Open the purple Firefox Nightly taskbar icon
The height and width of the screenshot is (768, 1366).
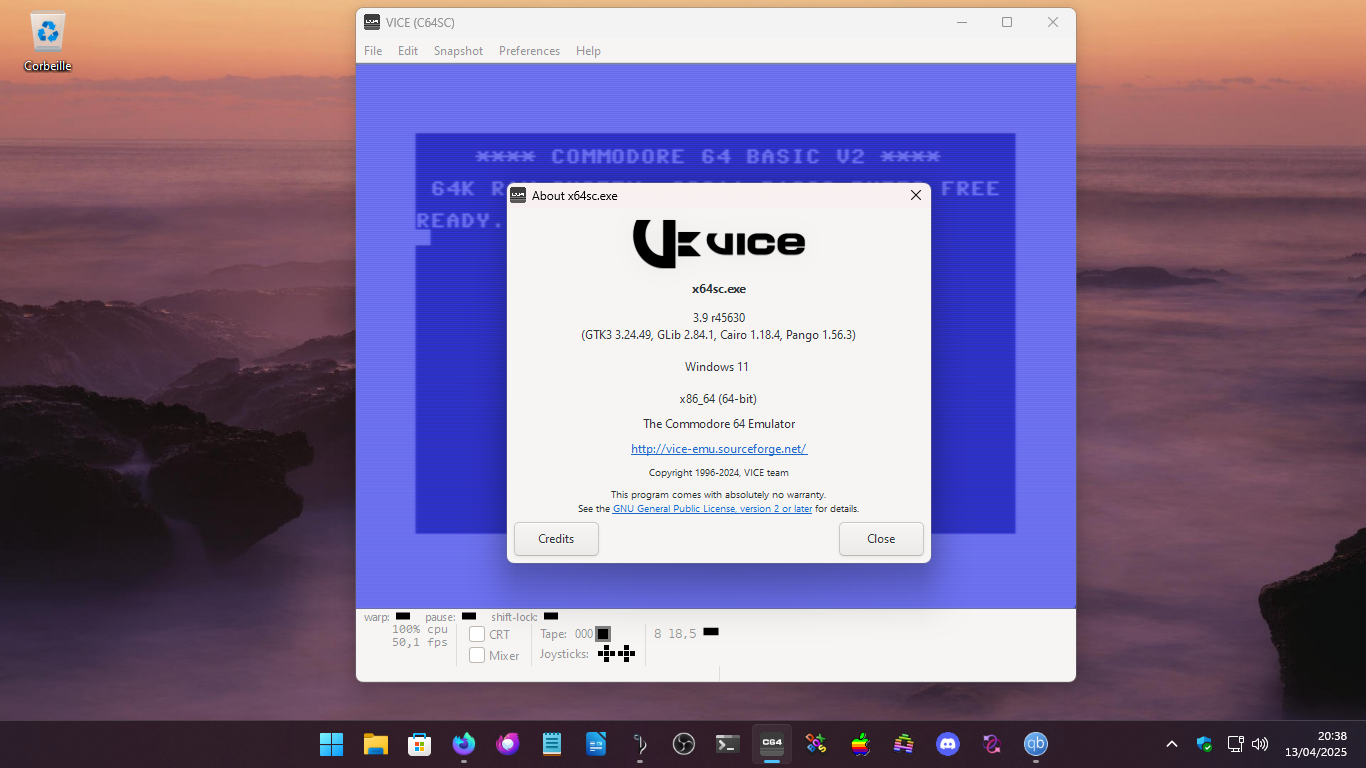click(x=507, y=744)
